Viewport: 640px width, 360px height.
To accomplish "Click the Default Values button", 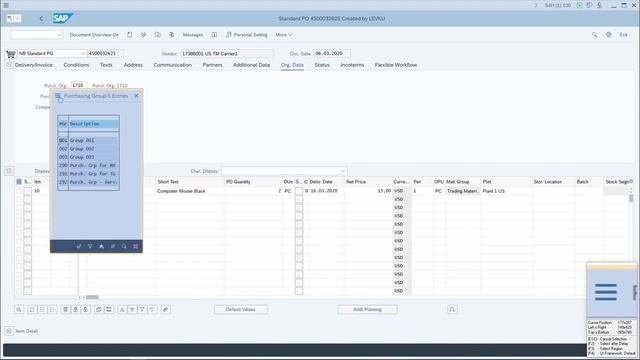I will (x=240, y=309).
